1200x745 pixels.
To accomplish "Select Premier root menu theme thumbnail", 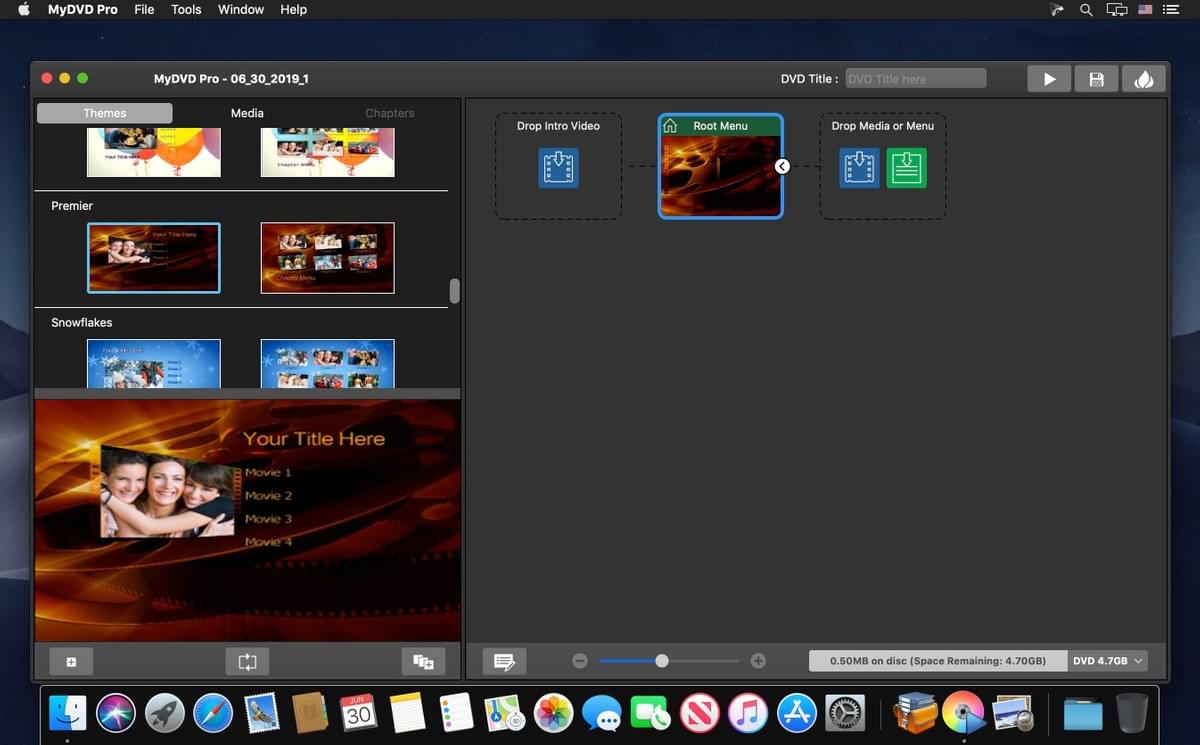I will [x=154, y=258].
